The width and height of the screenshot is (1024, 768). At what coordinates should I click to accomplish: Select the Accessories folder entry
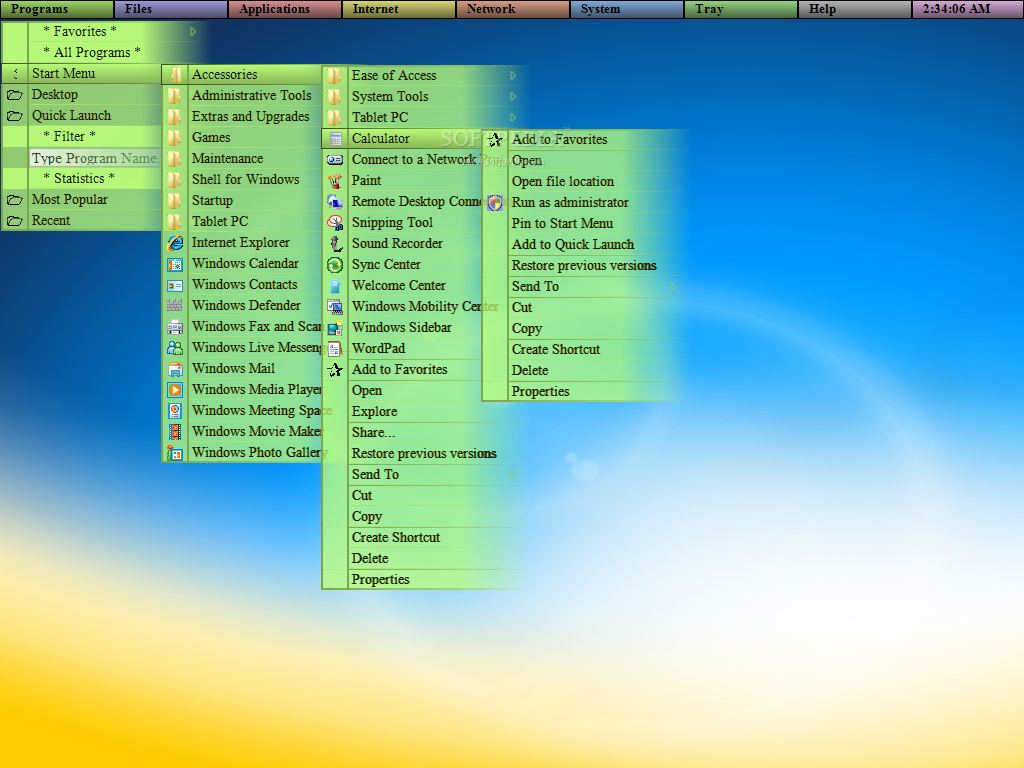tap(242, 74)
